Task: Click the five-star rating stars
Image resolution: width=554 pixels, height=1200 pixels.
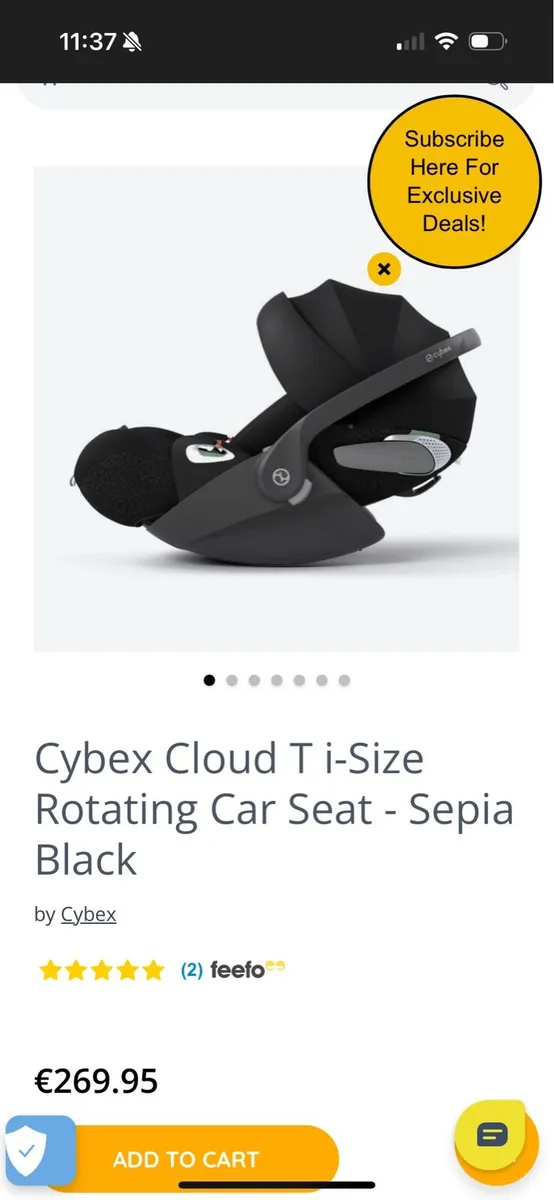Action: click(101, 970)
